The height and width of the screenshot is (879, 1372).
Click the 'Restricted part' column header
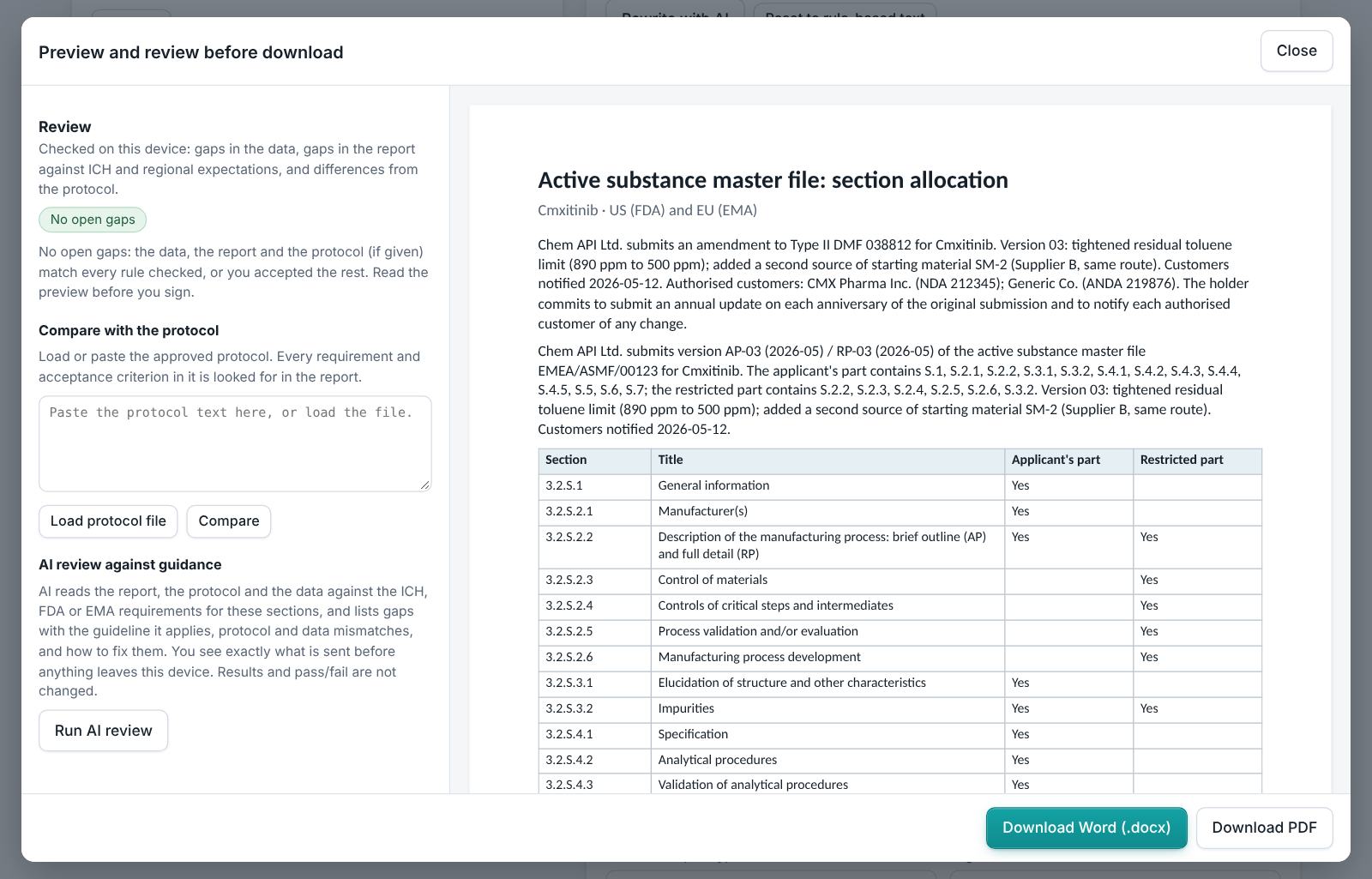click(1197, 461)
